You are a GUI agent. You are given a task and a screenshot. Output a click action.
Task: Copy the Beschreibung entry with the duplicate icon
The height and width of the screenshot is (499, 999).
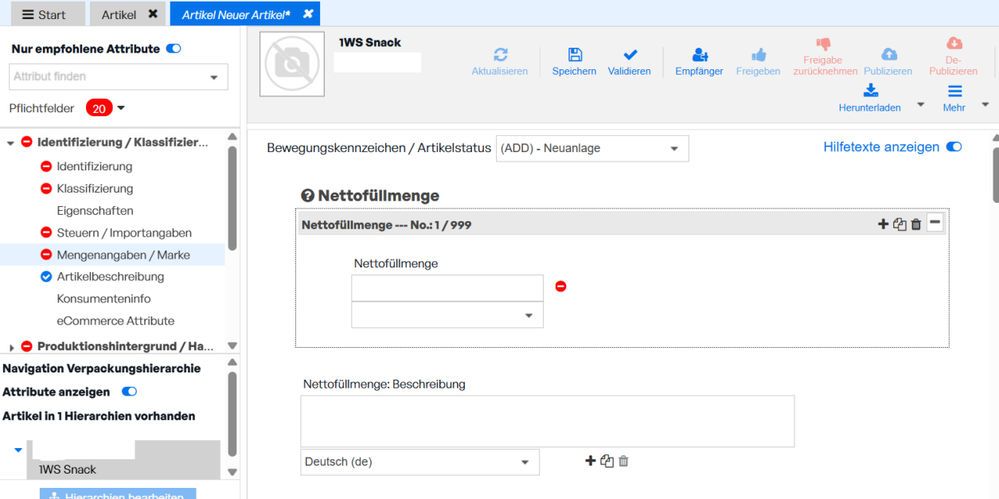(x=607, y=461)
